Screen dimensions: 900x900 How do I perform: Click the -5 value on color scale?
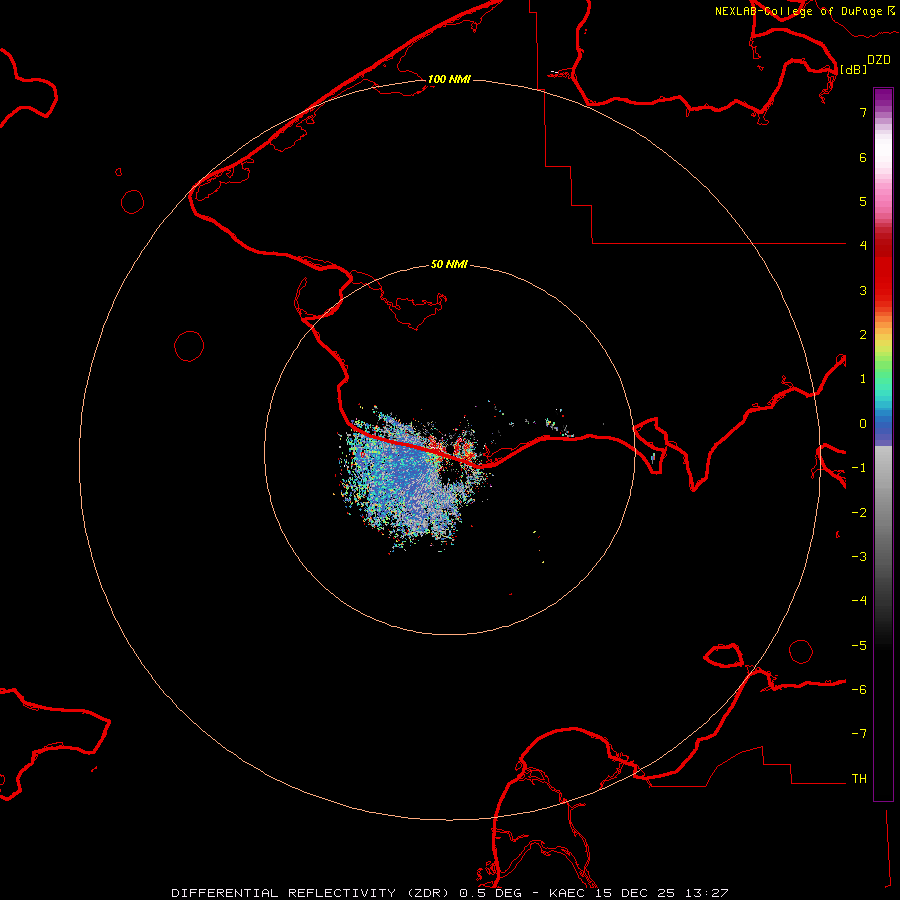click(x=859, y=646)
